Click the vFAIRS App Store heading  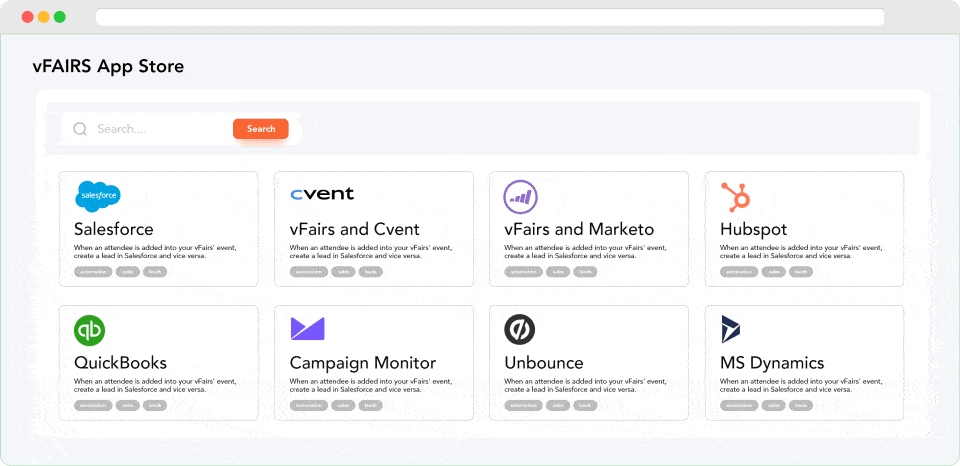(x=108, y=66)
